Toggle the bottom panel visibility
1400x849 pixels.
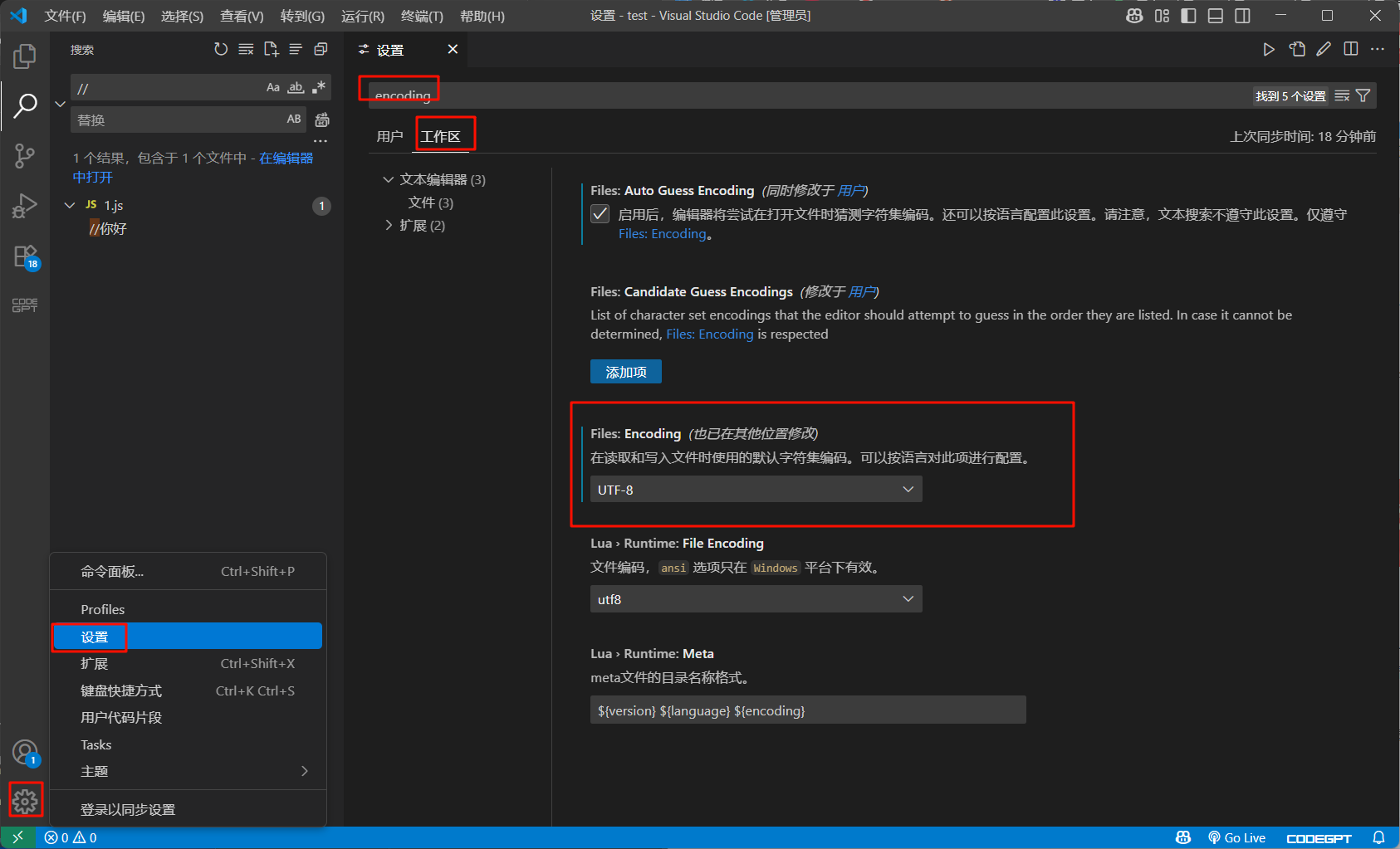click(1215, 16)
